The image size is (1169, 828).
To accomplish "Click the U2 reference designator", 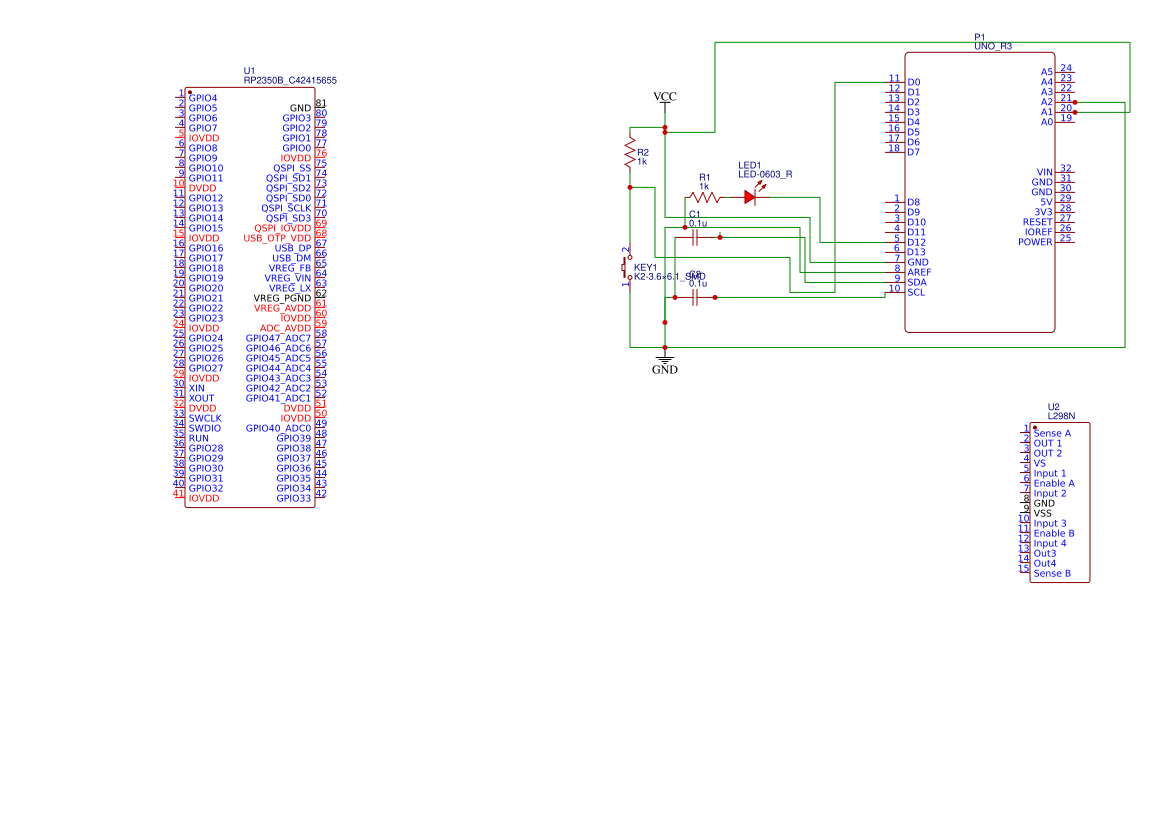I will coord(1053,408).
